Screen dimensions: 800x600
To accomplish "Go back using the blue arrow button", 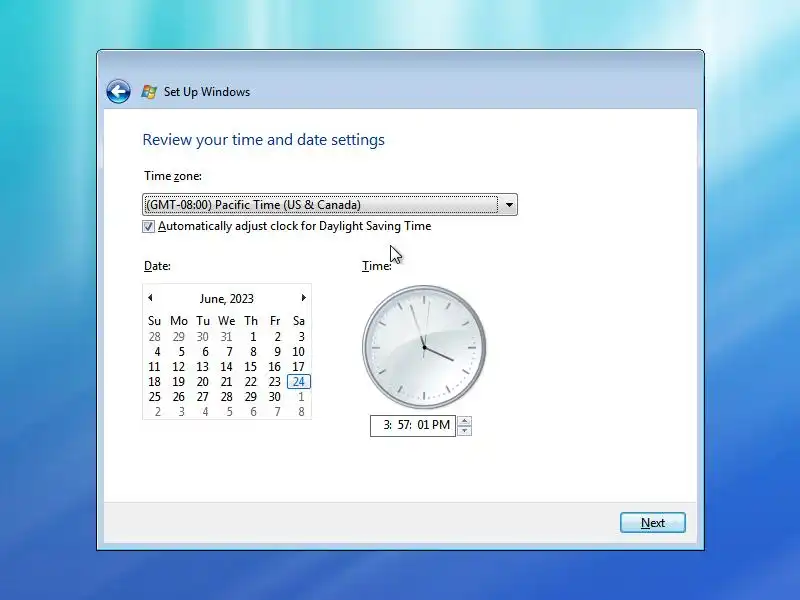I will [118, 92].
